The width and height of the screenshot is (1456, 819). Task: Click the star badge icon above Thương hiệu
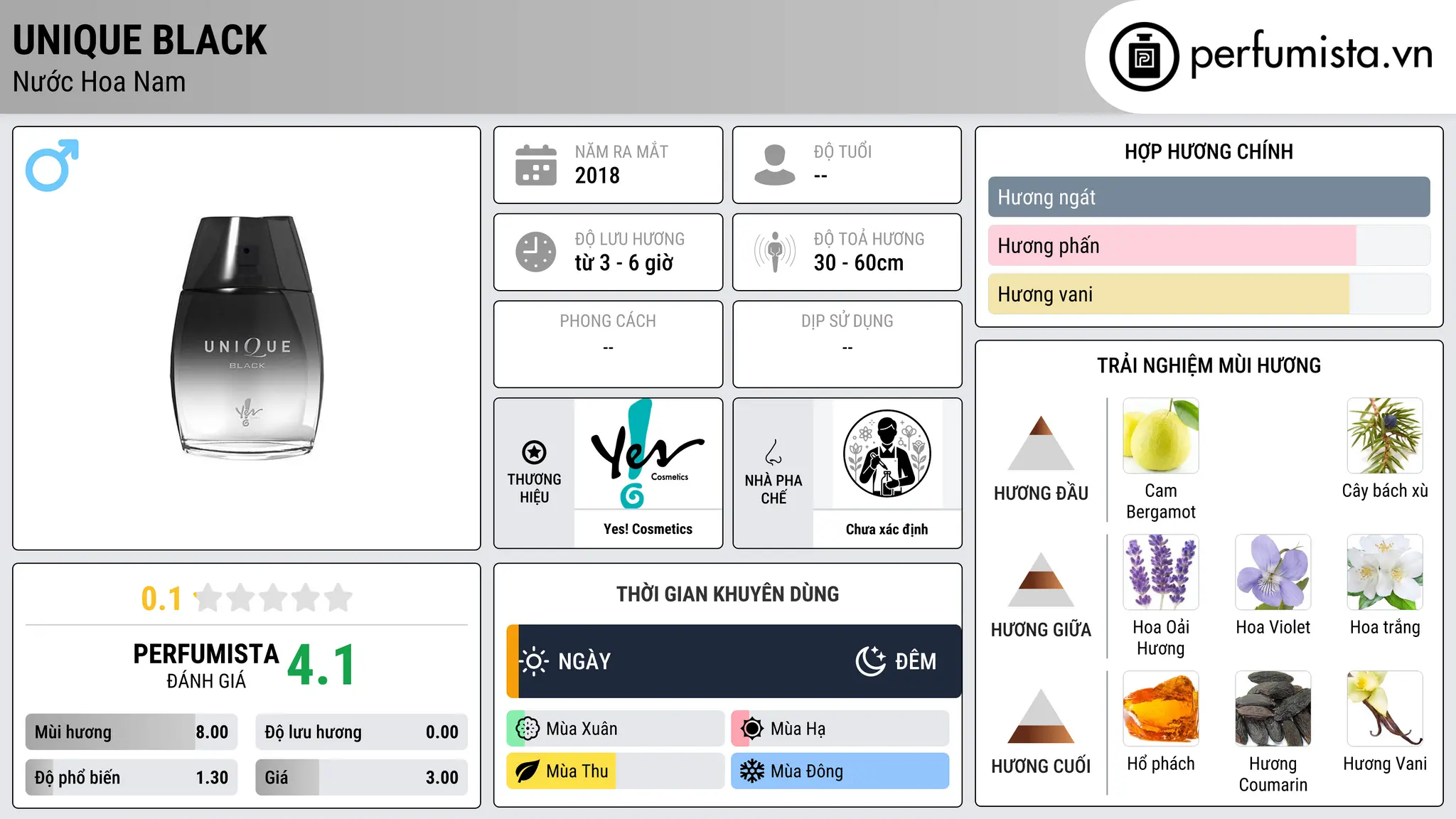tap(534, 452)
